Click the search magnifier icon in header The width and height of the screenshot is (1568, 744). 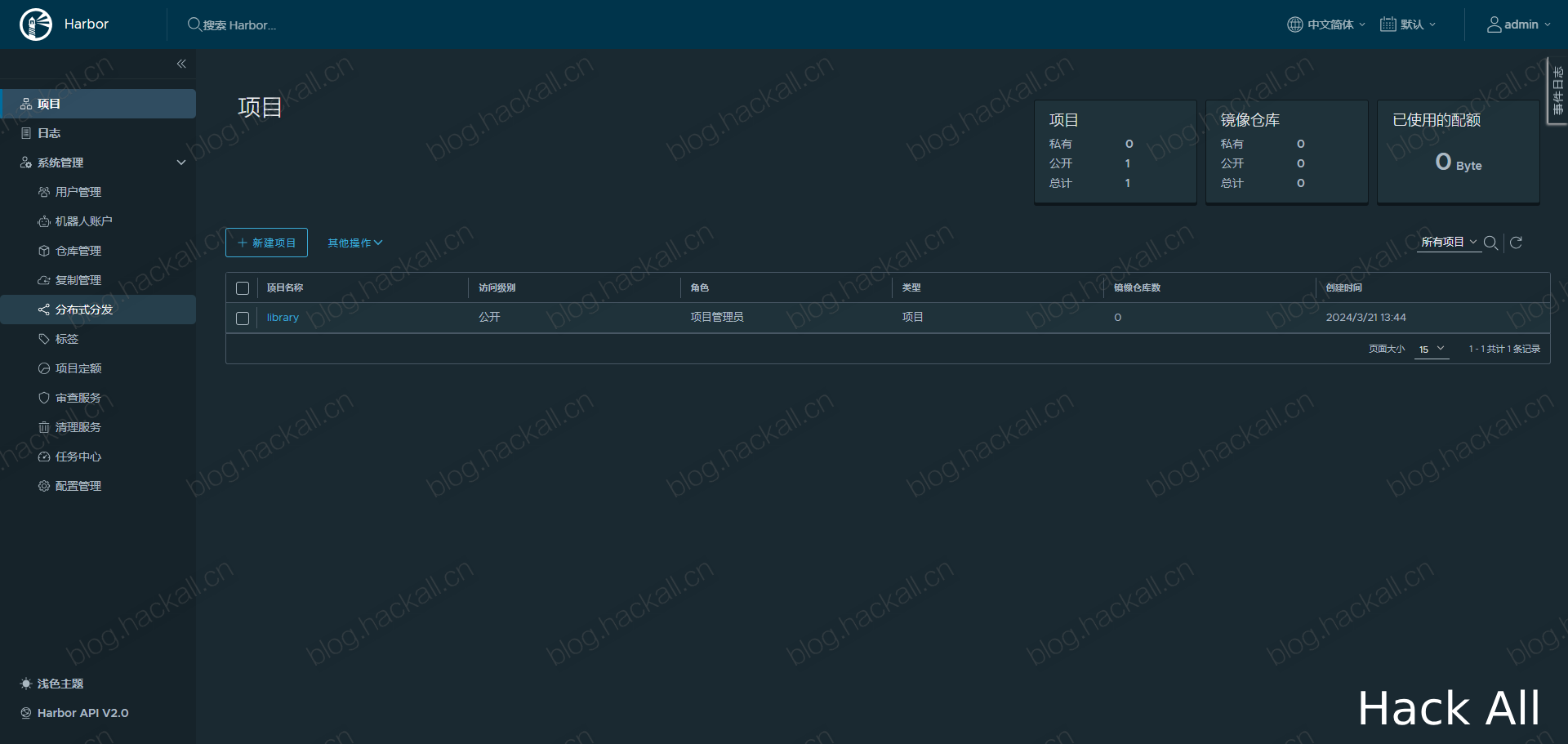click(194, 25)
